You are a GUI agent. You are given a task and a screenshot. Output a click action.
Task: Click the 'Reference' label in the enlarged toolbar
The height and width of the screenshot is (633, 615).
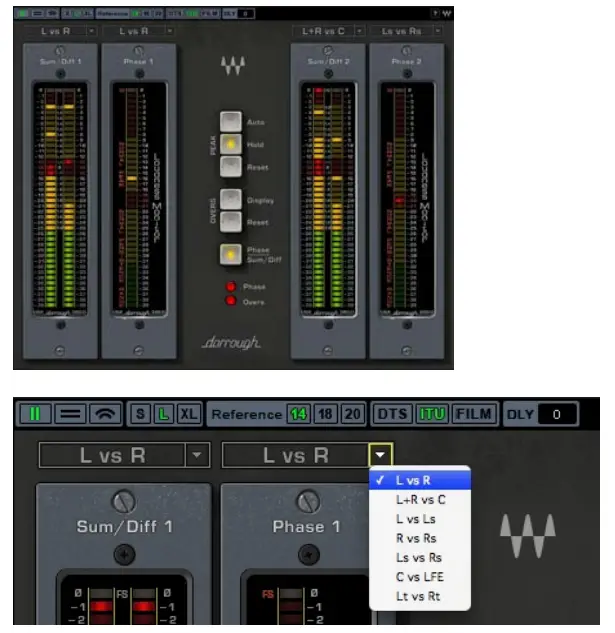(246, 415)
